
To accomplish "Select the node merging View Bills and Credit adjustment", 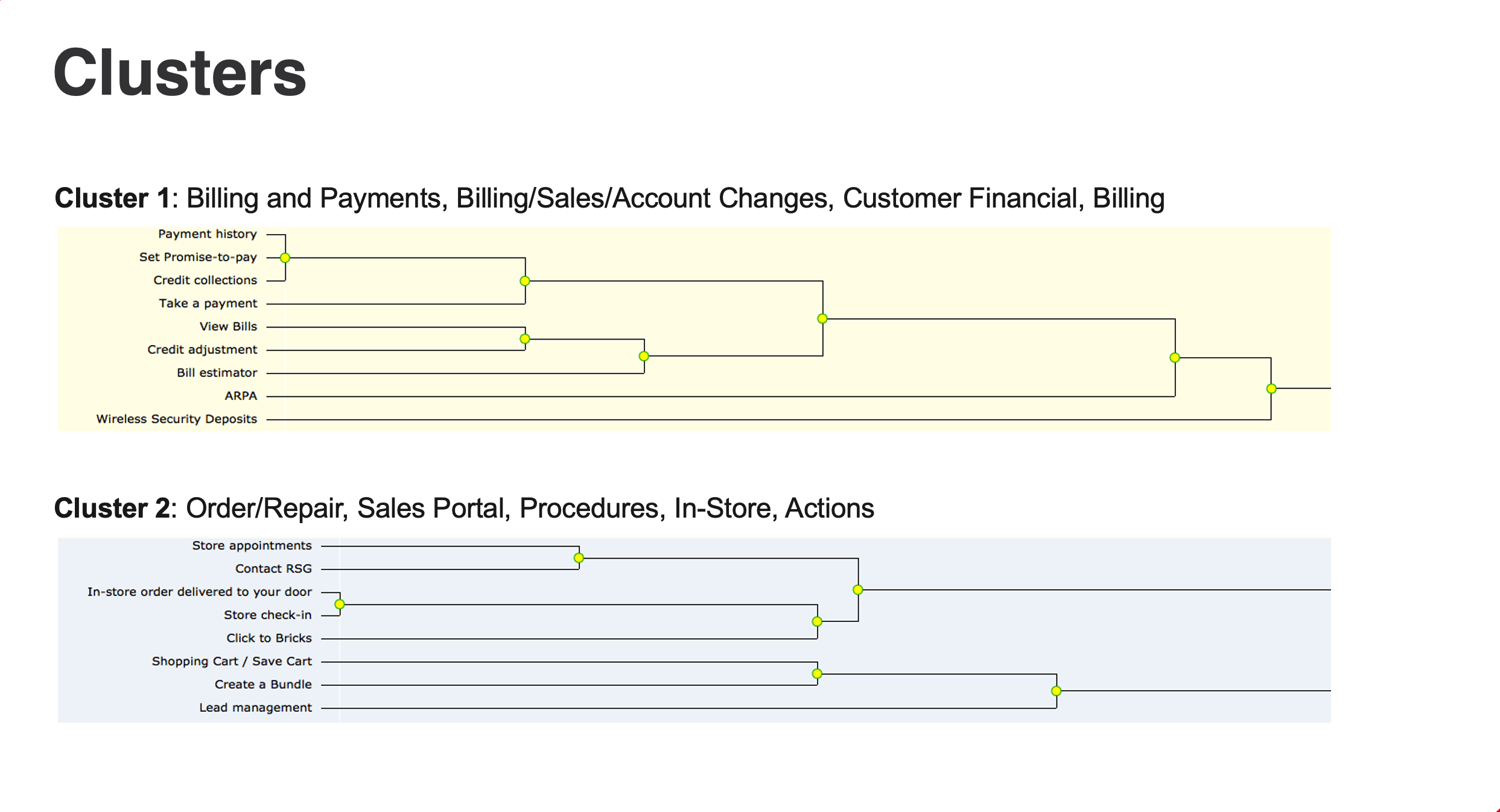I will click(x=525, y=339).
